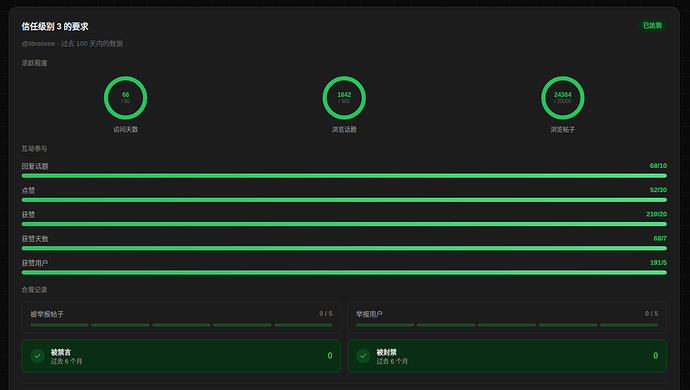This screenshot has width=690, height=390.
Task: Click the 210/20 value
Action: pyautogui.click(x=656, y=214)
